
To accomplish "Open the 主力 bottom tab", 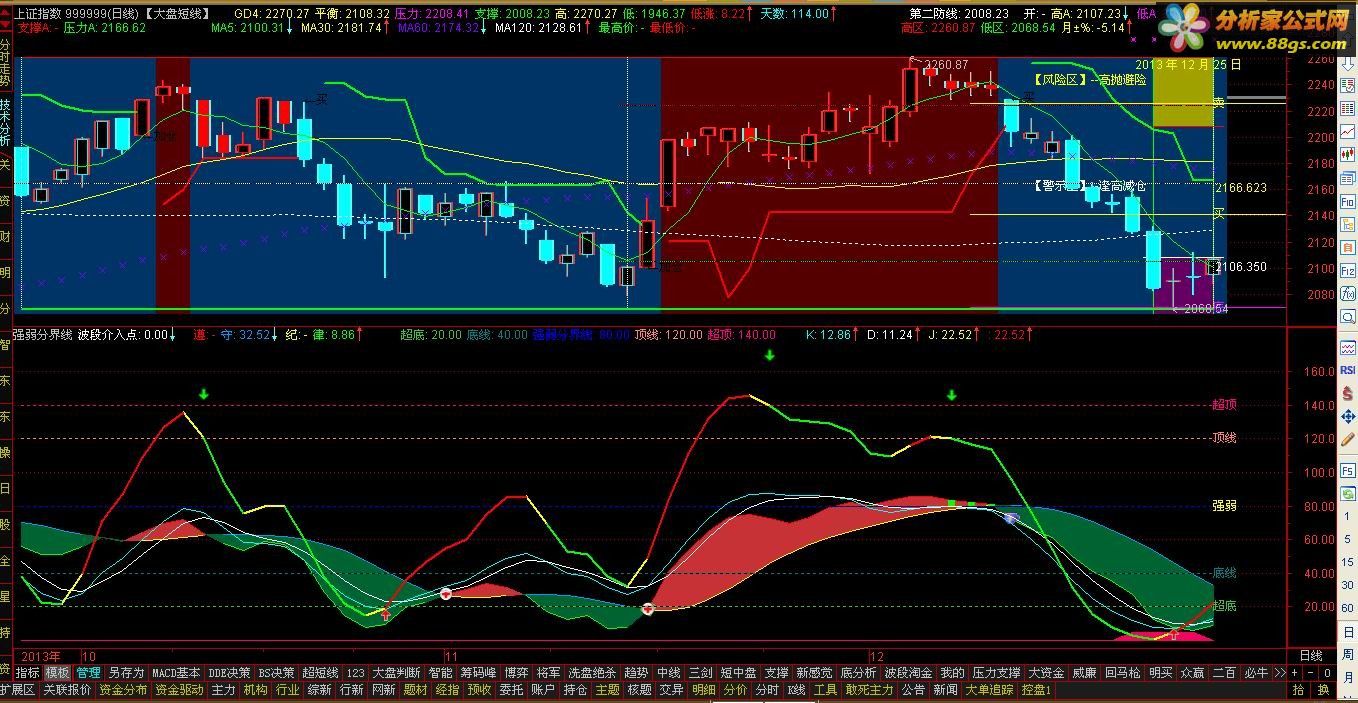I will 223,690.
